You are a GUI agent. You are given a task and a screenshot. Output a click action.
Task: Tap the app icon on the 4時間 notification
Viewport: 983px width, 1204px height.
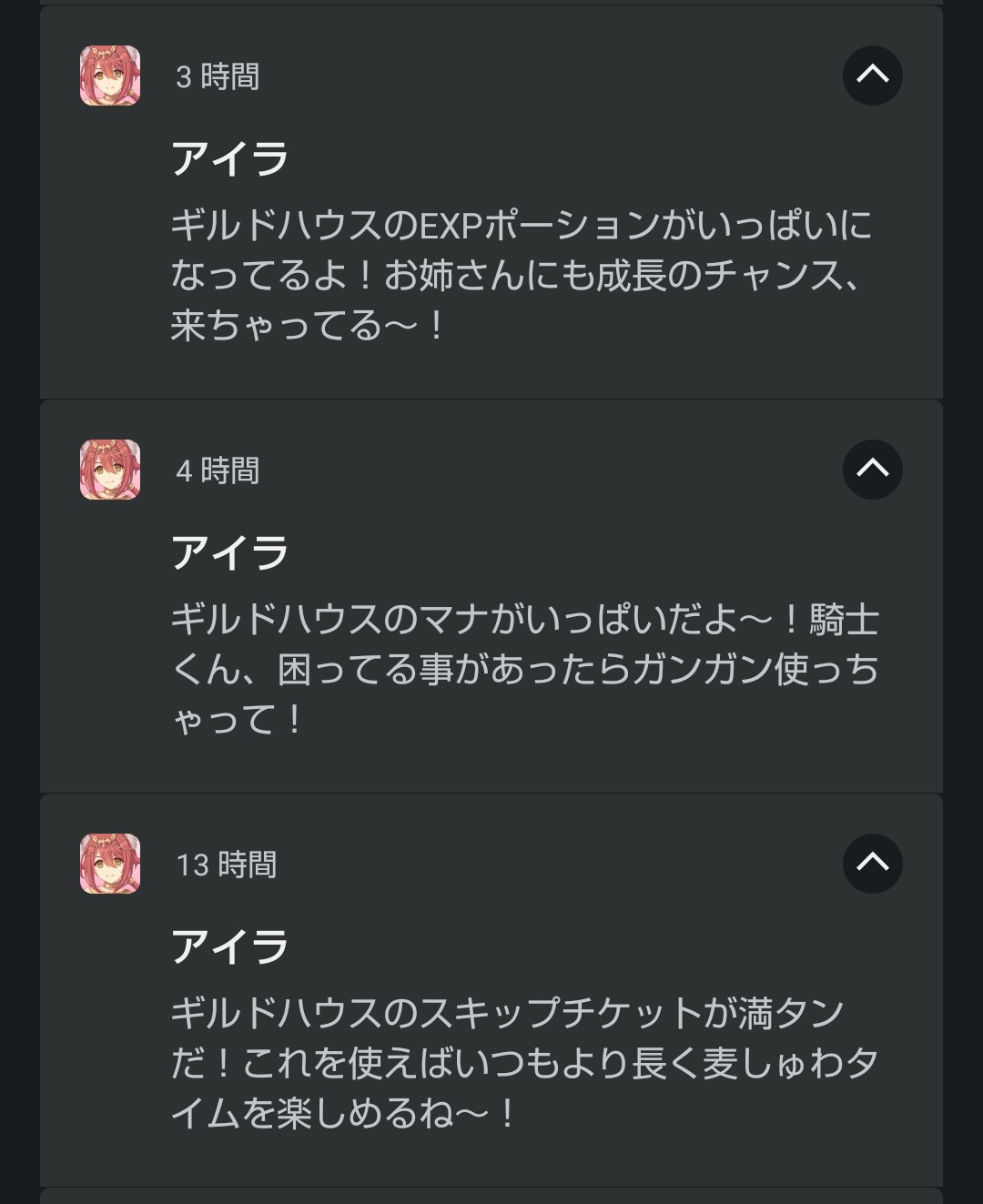(110, 470)
